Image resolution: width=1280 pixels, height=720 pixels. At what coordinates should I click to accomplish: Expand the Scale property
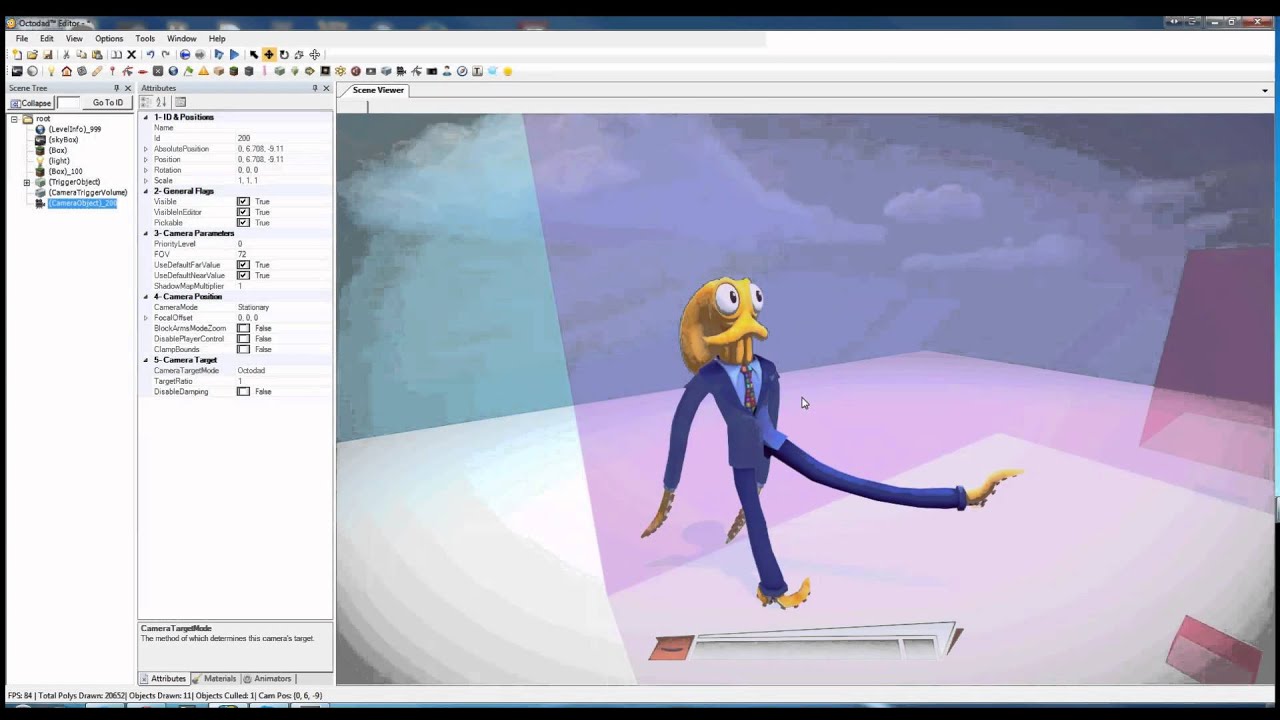[145, 181]
